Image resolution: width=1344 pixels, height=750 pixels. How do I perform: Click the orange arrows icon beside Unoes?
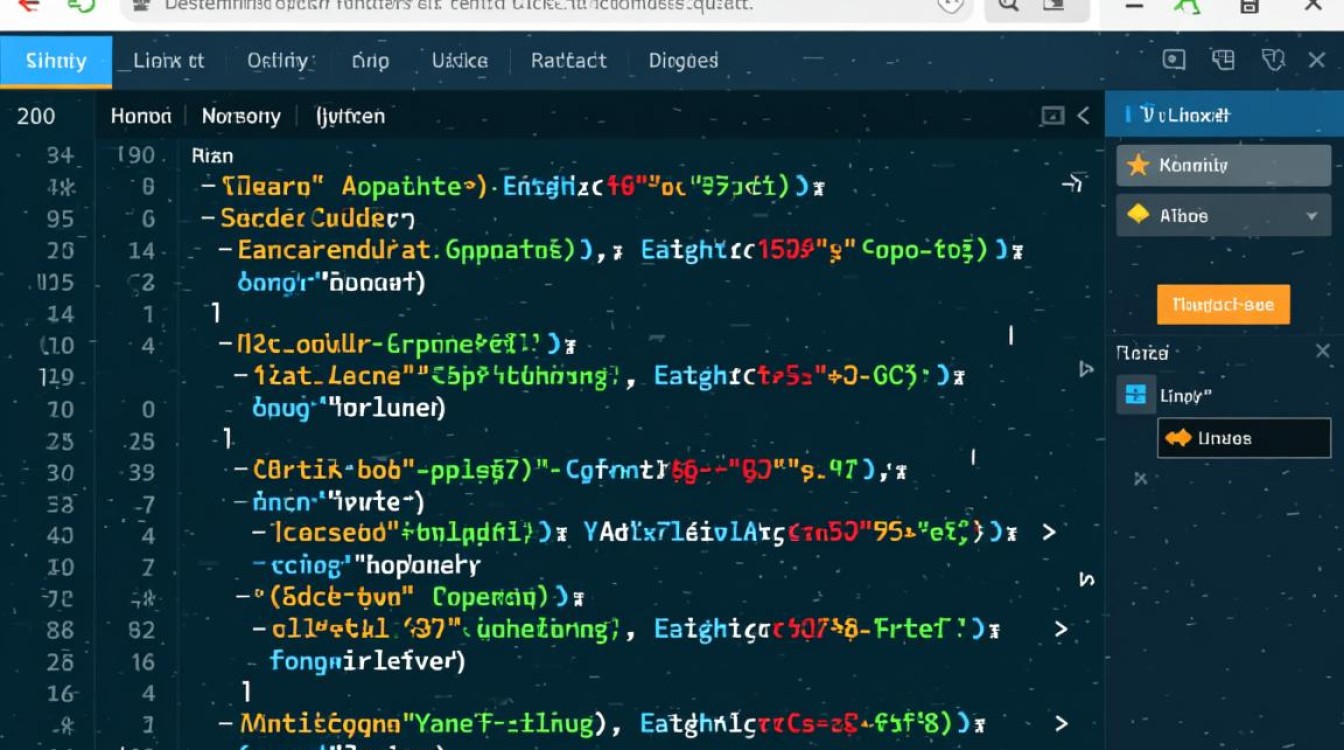pos(1178,438)
